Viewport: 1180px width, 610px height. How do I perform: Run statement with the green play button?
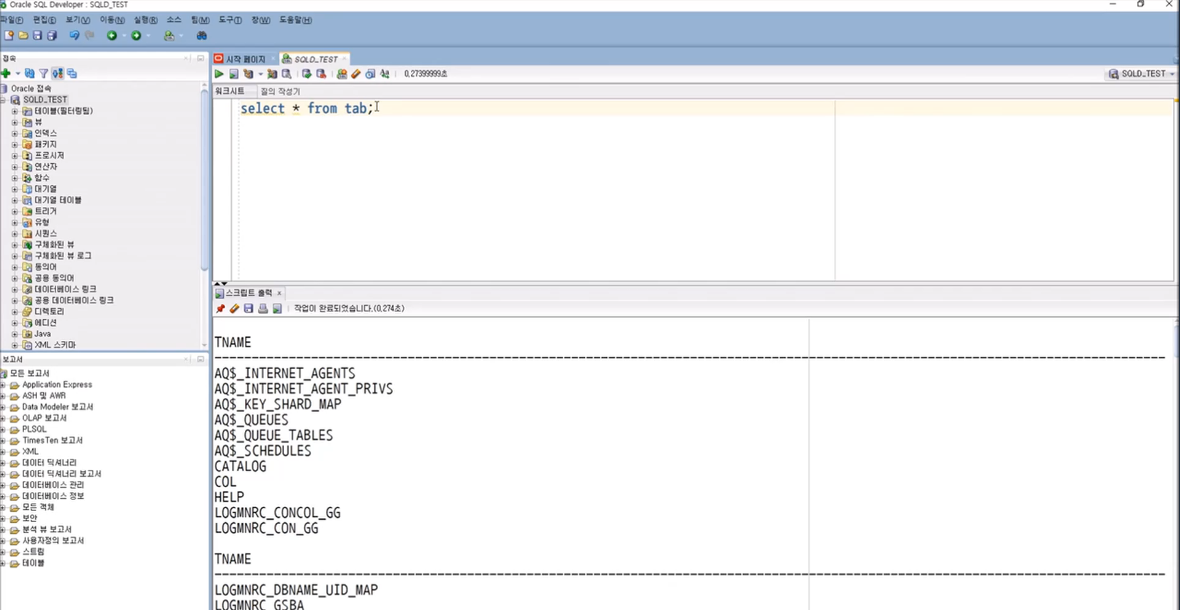219,74
